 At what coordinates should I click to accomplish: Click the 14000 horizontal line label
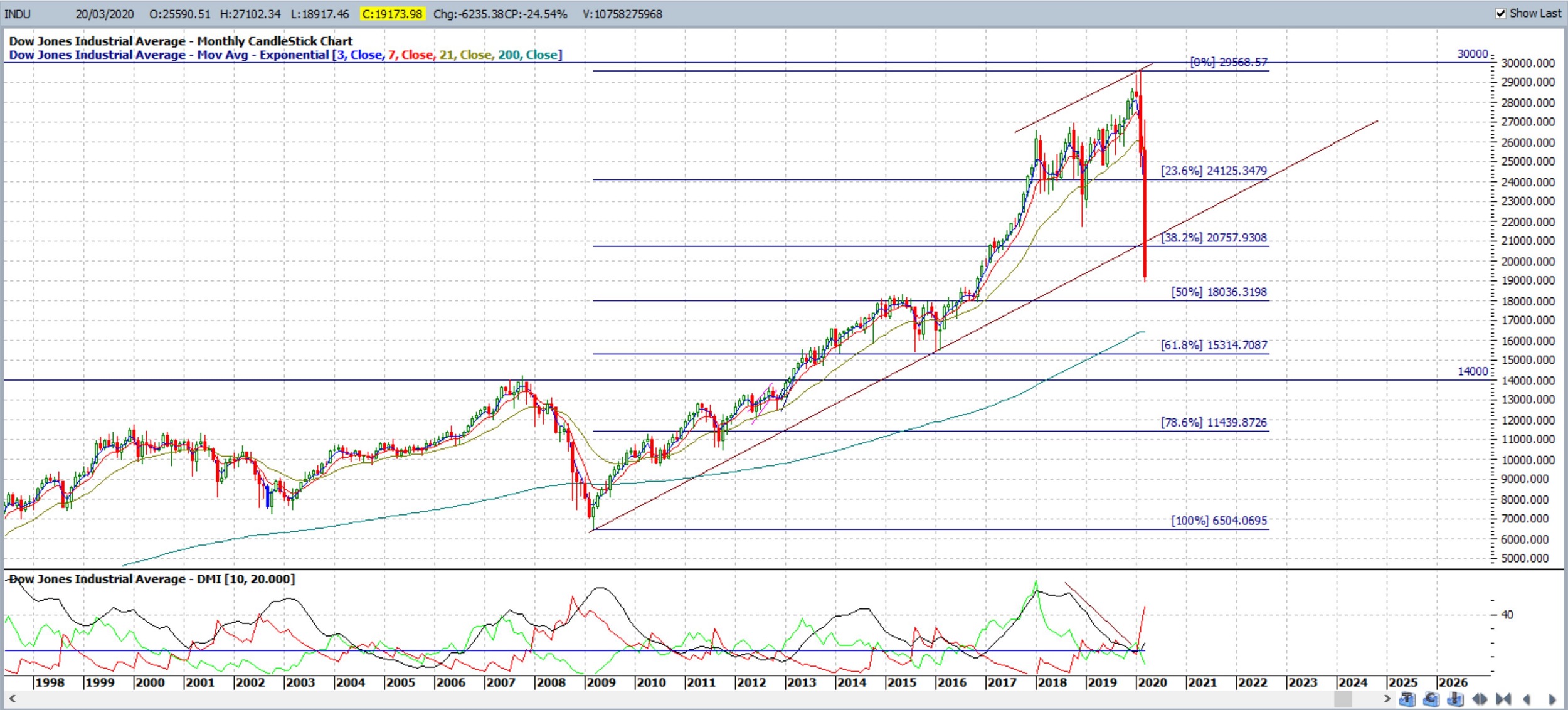coord(1472,371)
